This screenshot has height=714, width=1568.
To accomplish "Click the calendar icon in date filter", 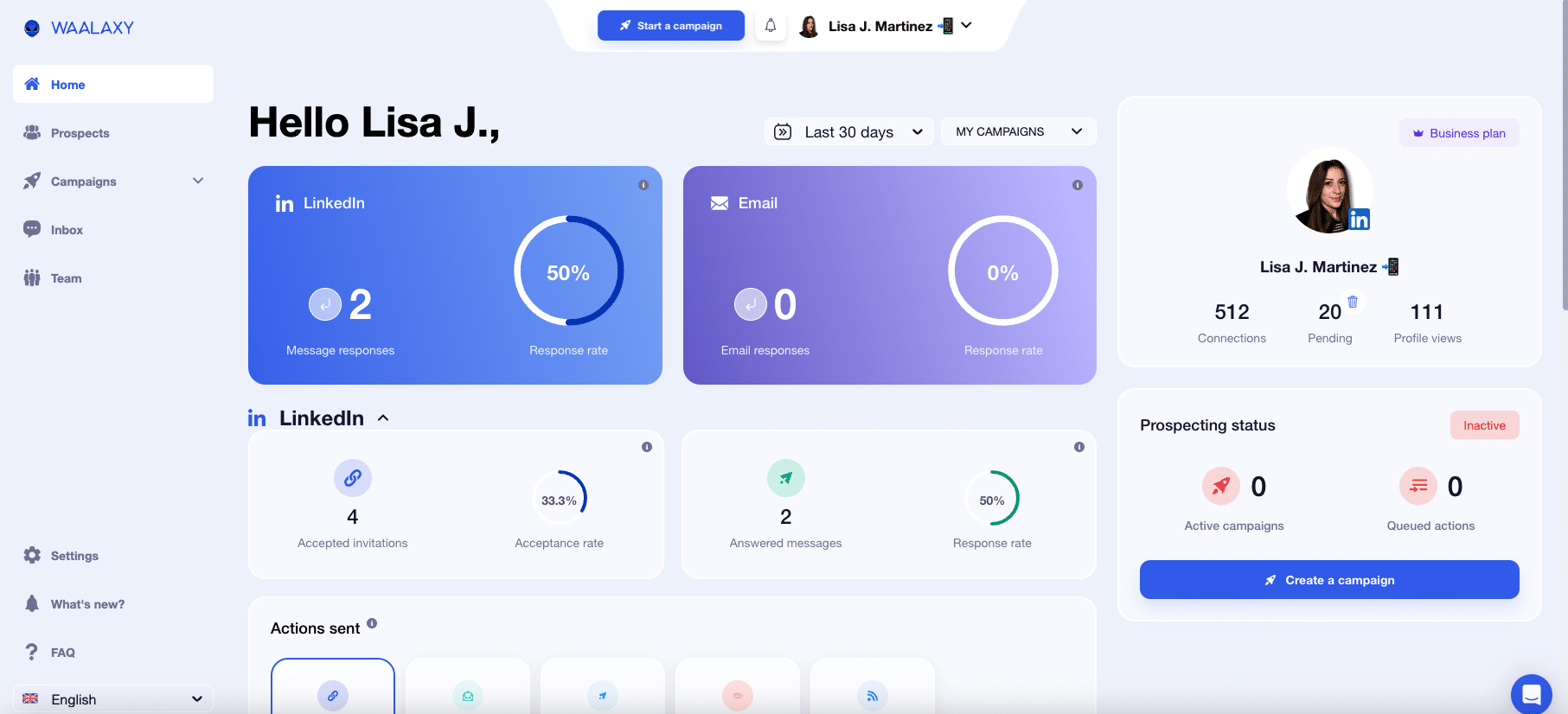I will pyautogui.click(x=783, y=131).
